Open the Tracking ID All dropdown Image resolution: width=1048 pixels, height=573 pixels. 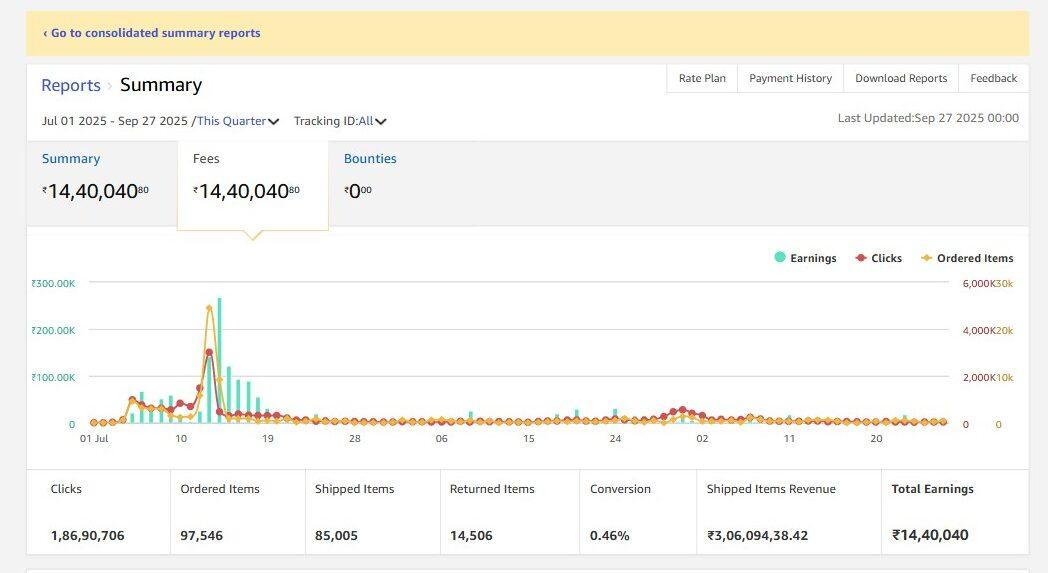click(x=365, y=121)
